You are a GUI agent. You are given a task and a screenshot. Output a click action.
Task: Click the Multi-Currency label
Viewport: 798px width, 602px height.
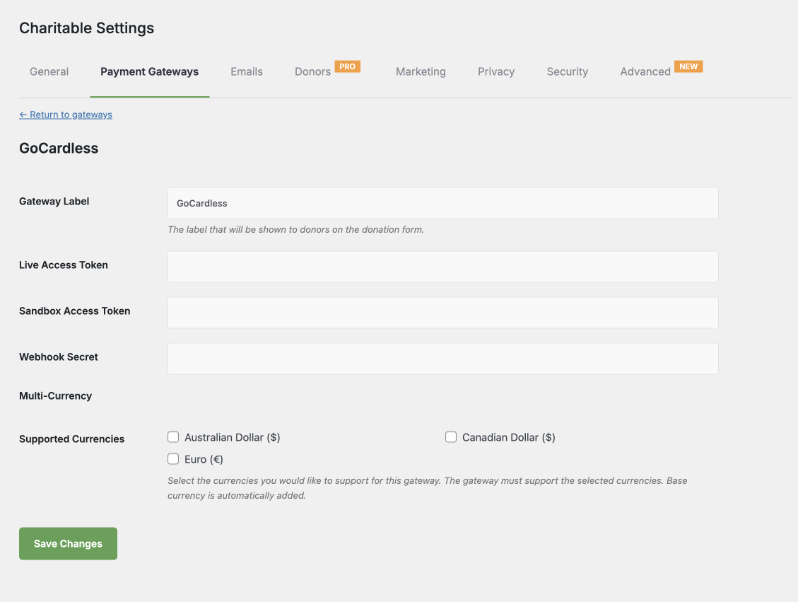click(55, 396)
